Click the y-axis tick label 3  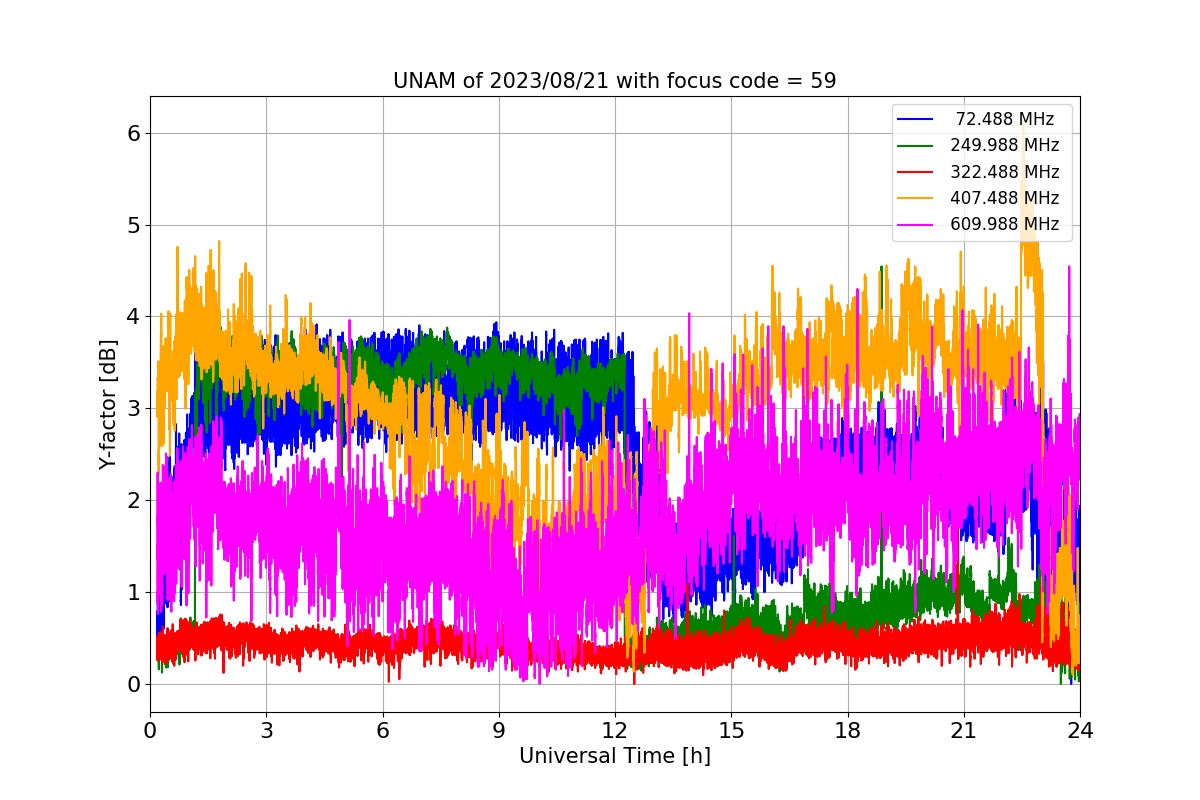133,408
